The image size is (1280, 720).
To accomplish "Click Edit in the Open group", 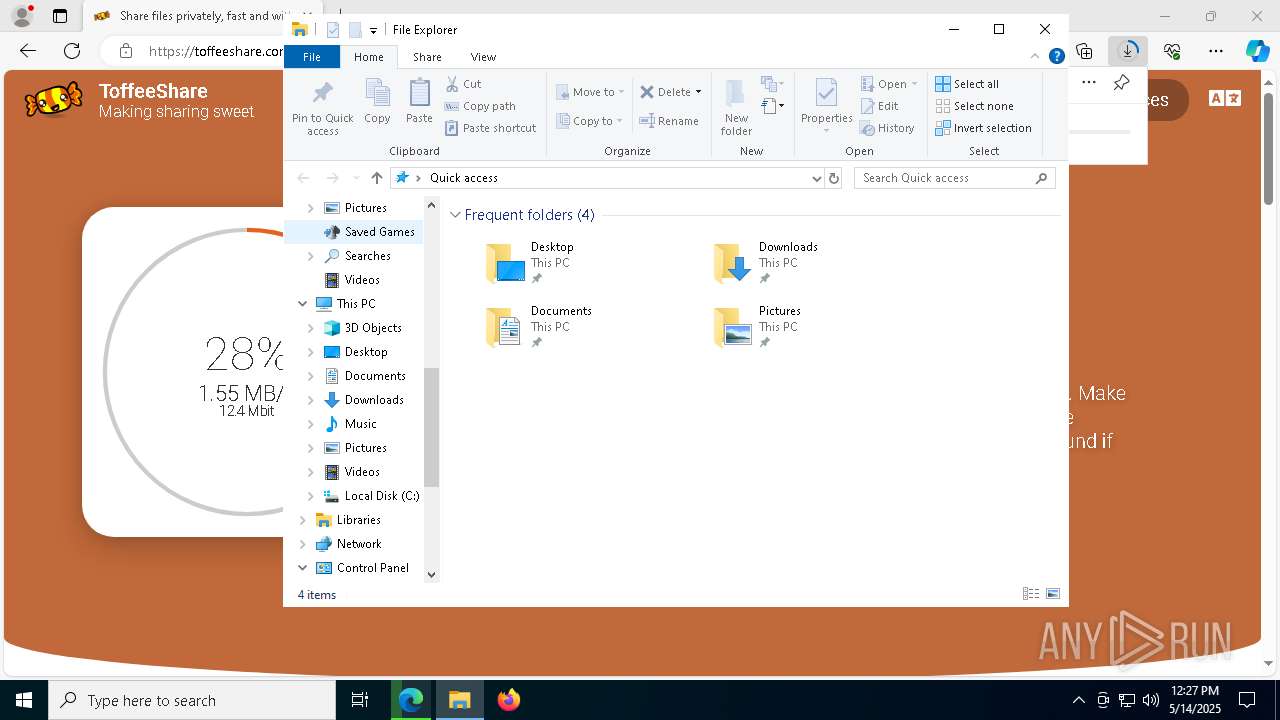I will 880,106.
